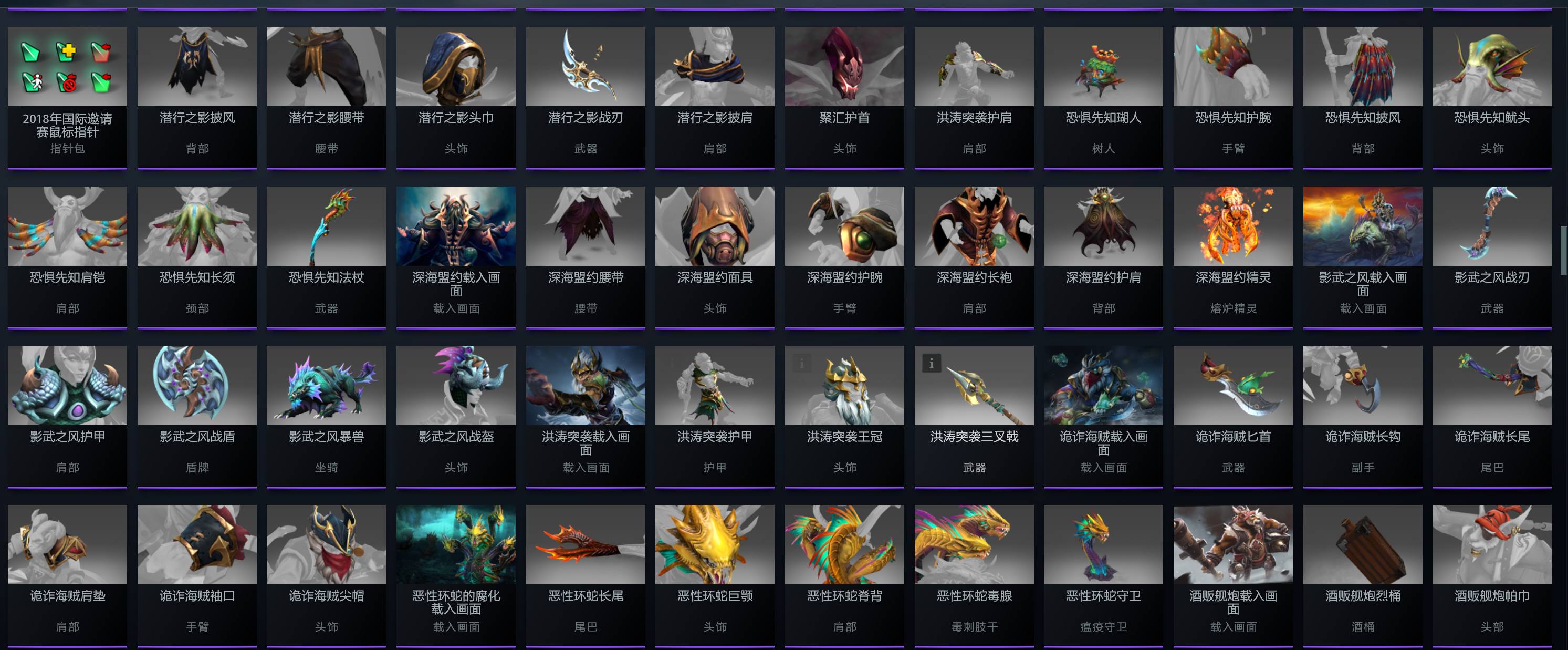Click the faint info icon on 洪涛突袭王冠
1568x650 pixels.
(801, 364)
